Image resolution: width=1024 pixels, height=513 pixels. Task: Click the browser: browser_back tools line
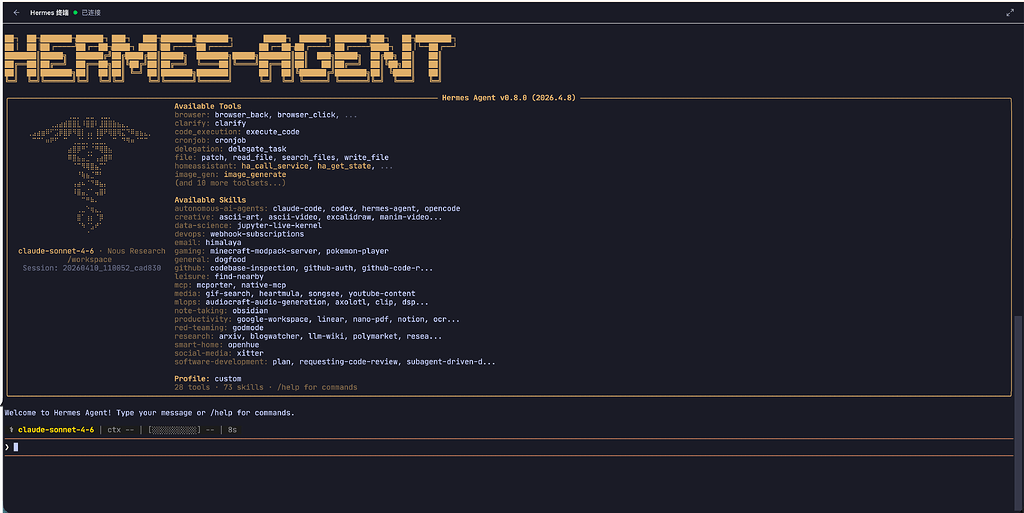(266, 115)
